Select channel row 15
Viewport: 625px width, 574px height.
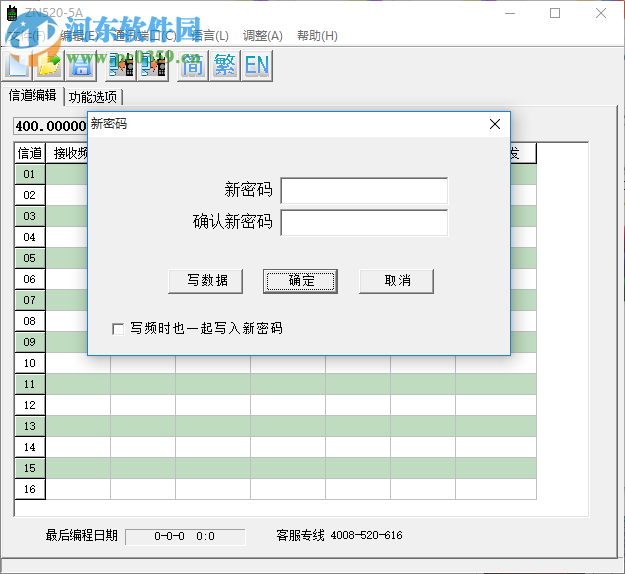click(x=29, y=468)
